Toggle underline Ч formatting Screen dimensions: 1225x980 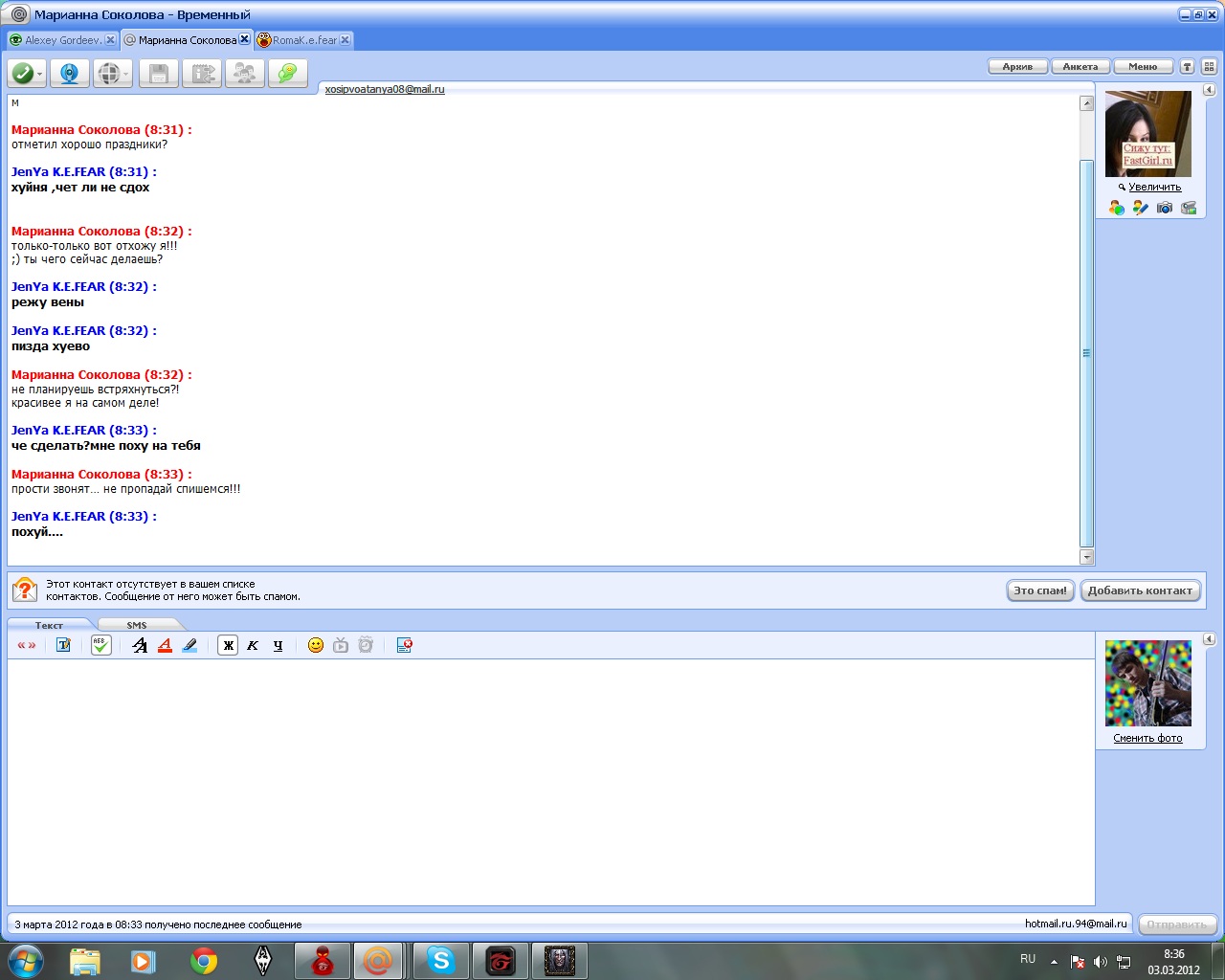point(278,645)
